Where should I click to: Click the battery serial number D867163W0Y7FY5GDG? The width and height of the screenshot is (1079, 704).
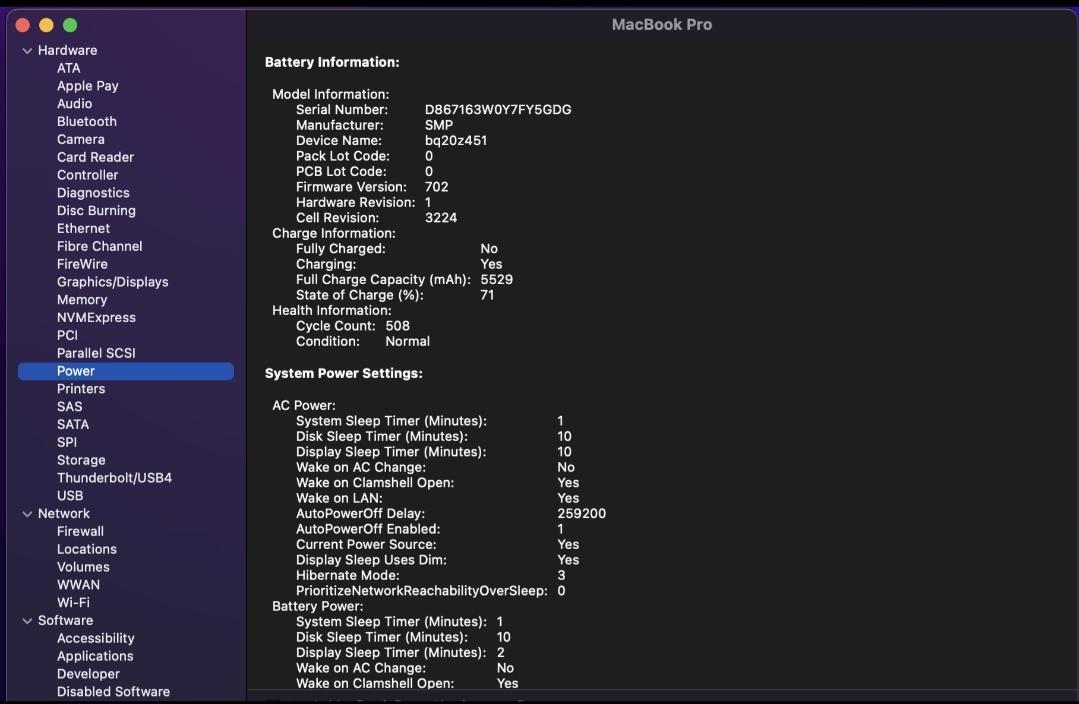(498, 110)
